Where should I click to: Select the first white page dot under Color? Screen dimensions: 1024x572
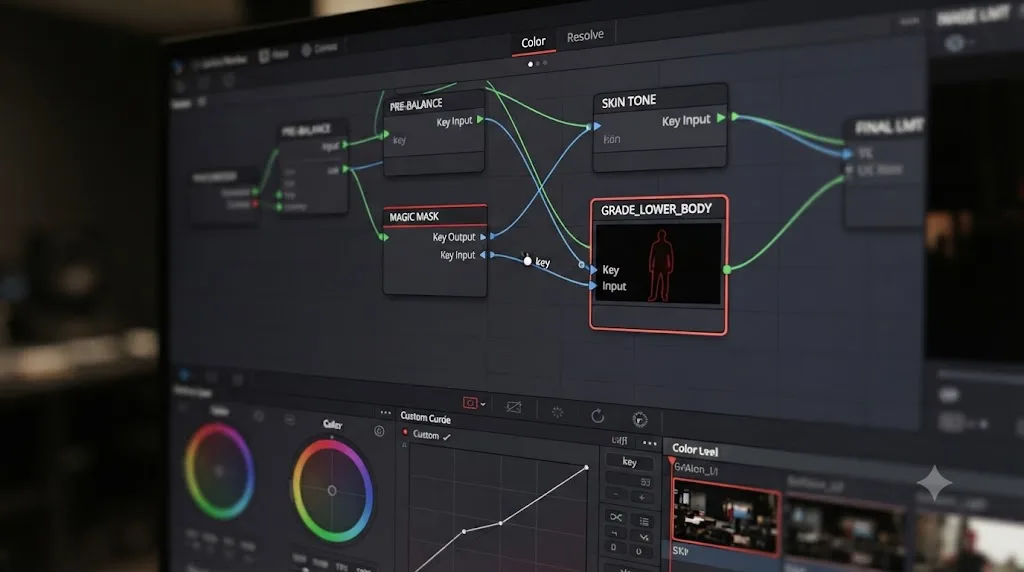click(530, 64)
